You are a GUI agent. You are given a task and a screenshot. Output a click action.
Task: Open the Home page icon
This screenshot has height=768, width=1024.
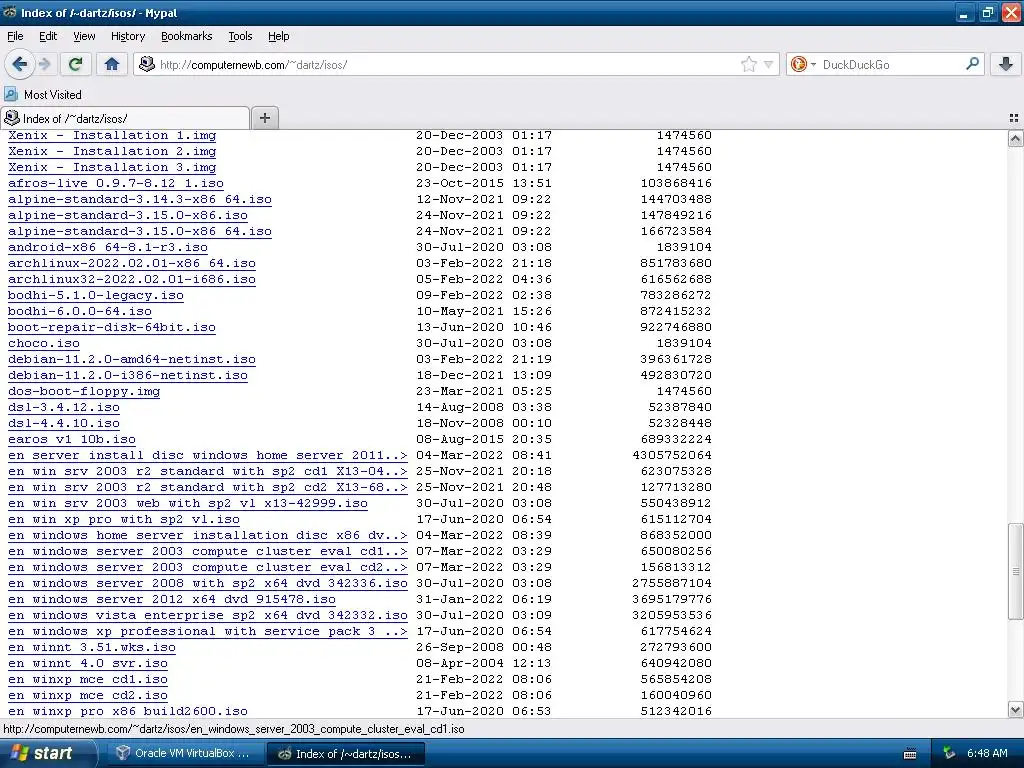(x=112, y=64)
